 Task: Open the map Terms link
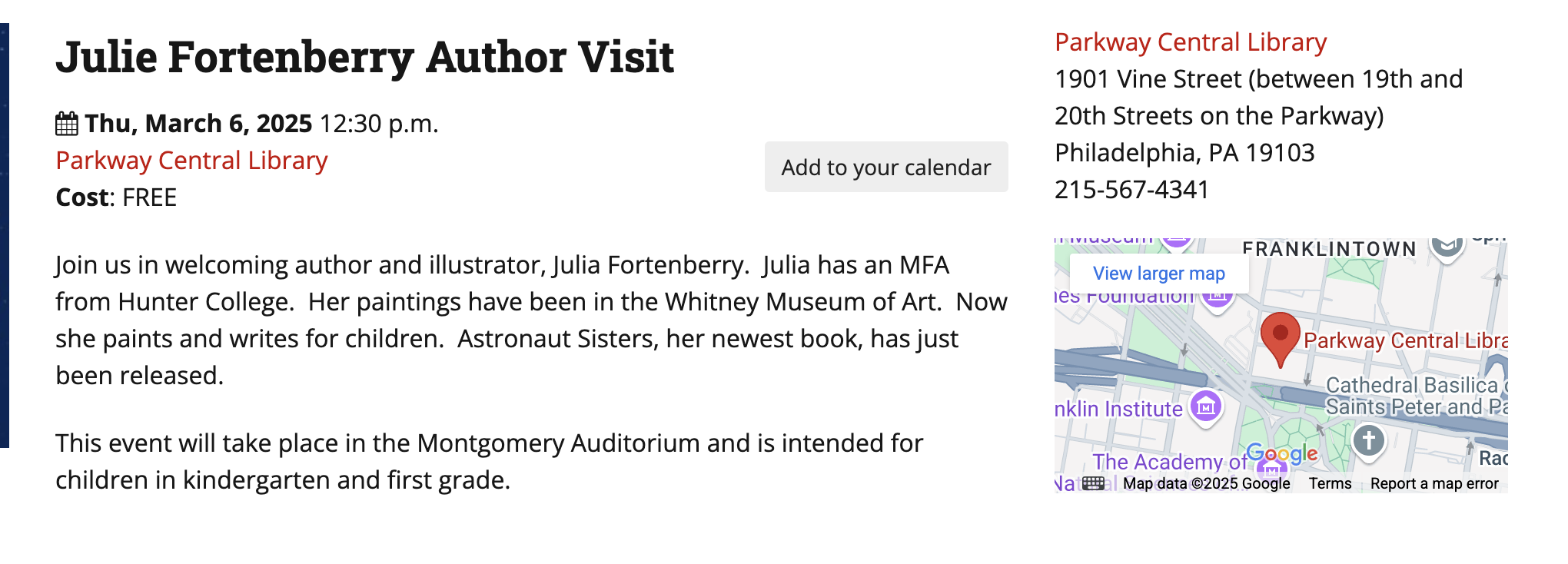(1330, 483)
